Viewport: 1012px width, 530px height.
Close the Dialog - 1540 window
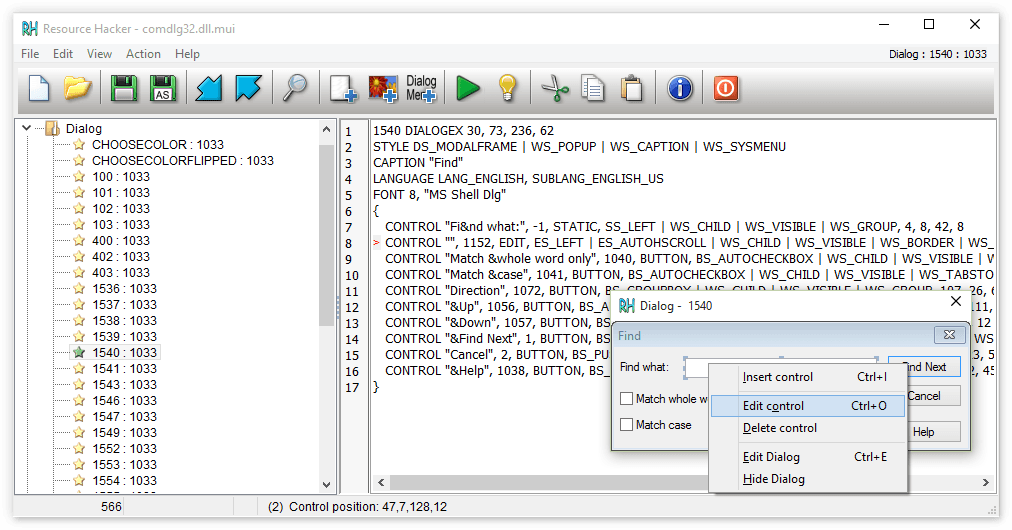pos(956,302)
